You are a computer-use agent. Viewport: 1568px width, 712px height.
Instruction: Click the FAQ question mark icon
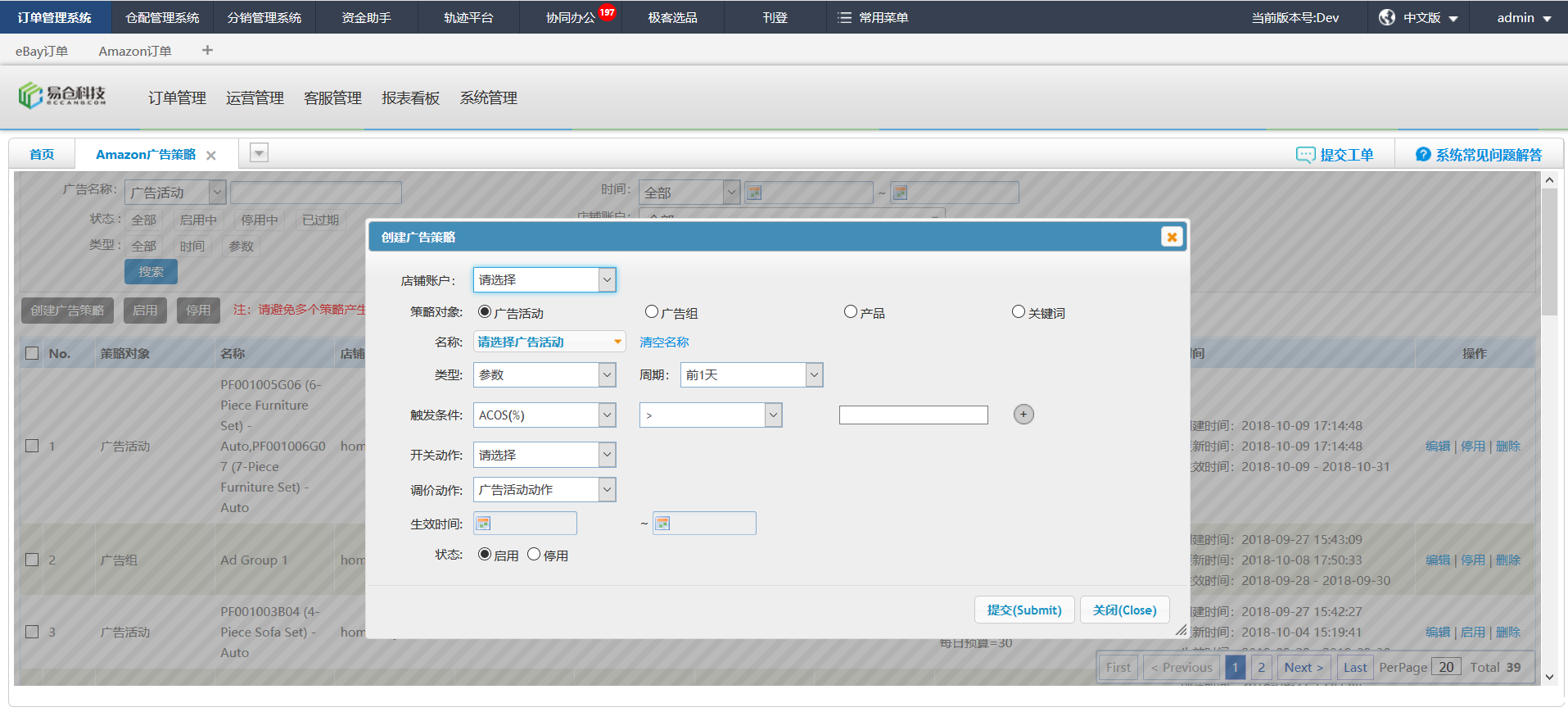click(x=1423, y=155)
